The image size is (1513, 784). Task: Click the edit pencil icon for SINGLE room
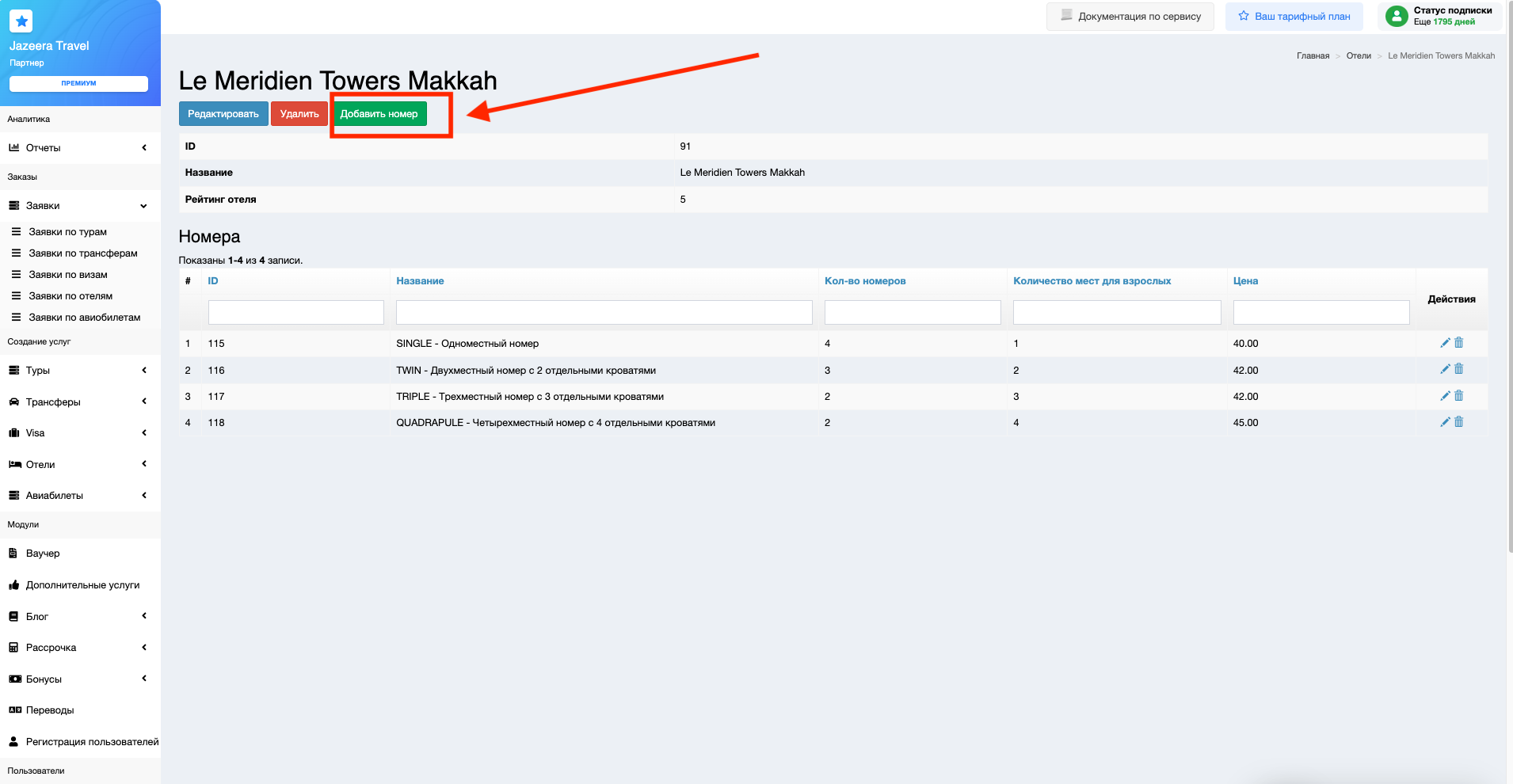coord(1445,343)
